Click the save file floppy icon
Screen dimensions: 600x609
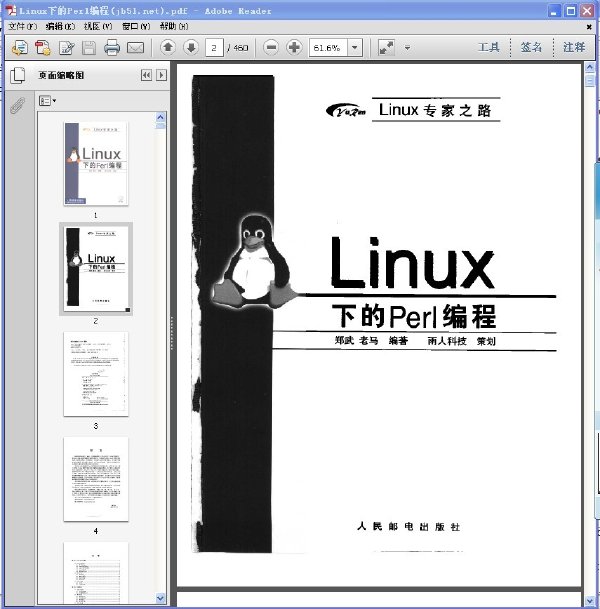pyautogui.click(x=89, y=48)
